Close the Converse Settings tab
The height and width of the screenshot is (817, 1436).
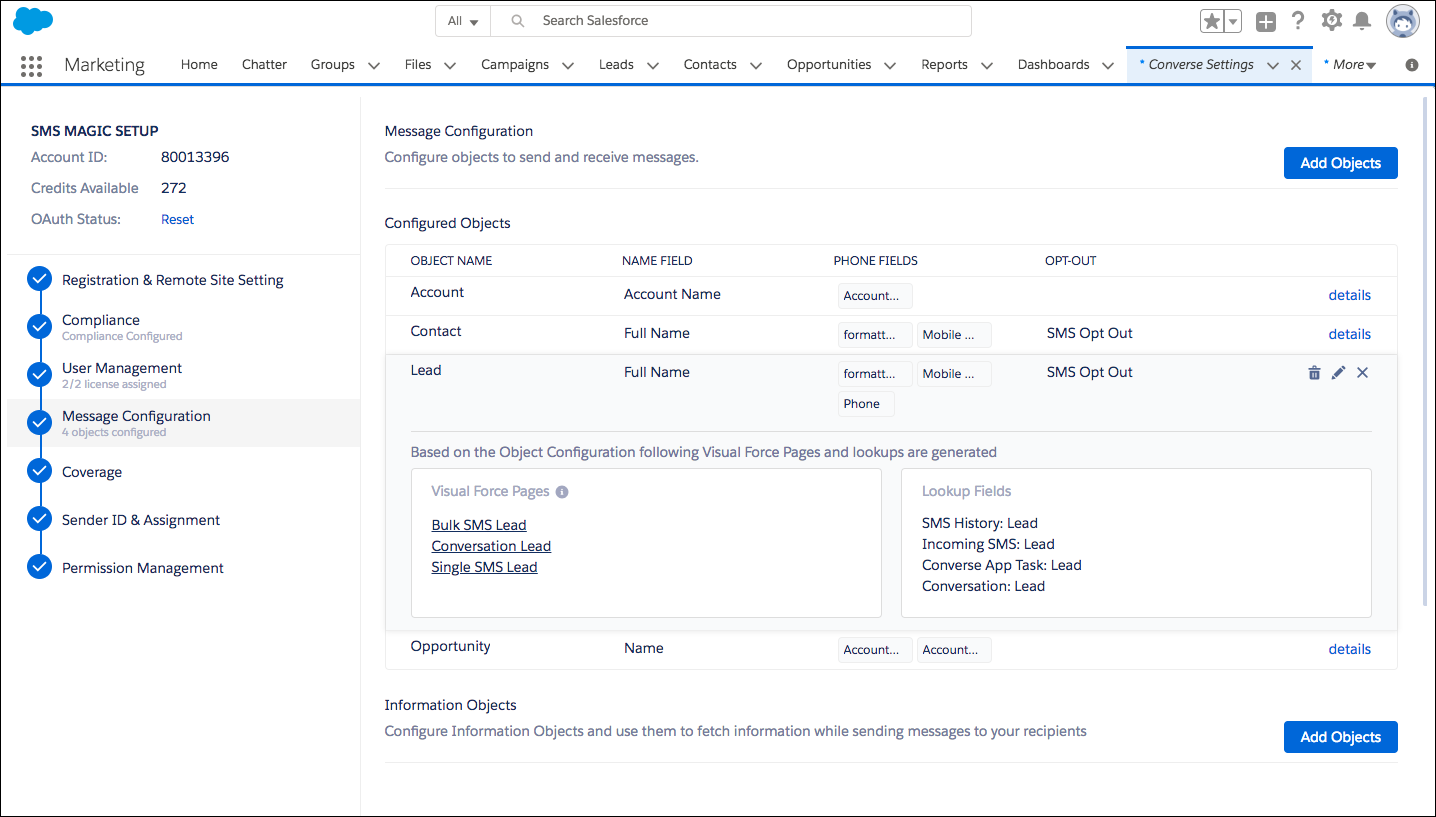[x=1296, y=65]
